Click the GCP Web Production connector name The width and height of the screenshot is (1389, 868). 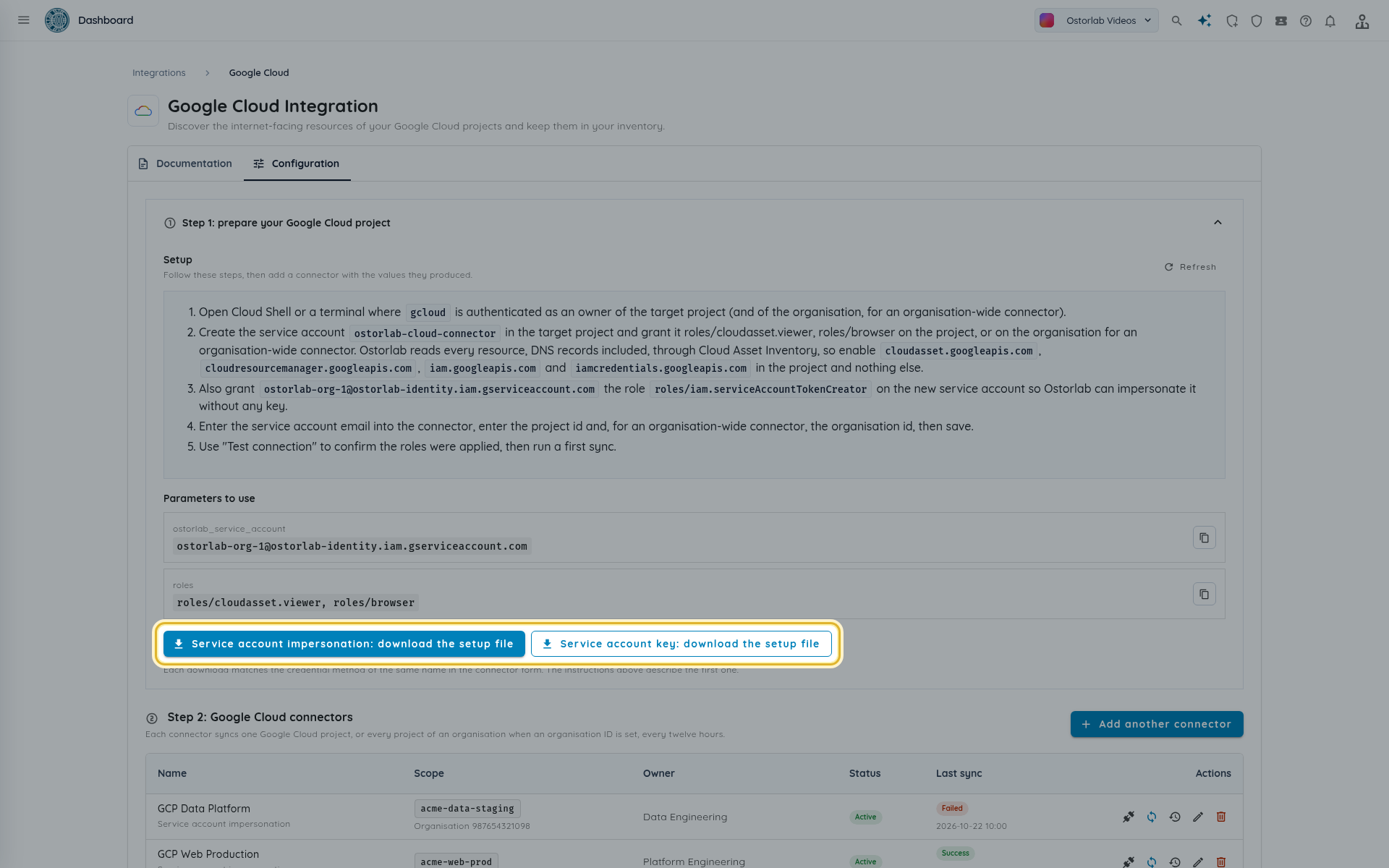[208, 854]
